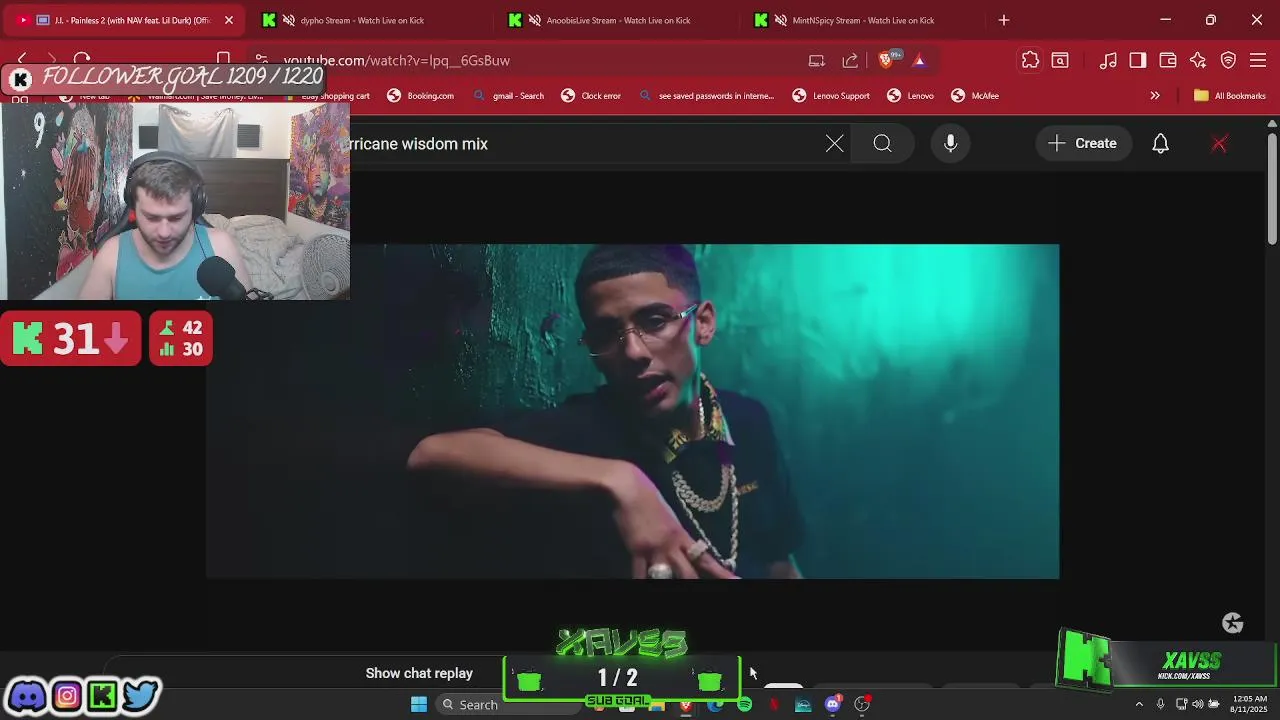Toggle the browser sidebar panel

(x=1138, y=60)
